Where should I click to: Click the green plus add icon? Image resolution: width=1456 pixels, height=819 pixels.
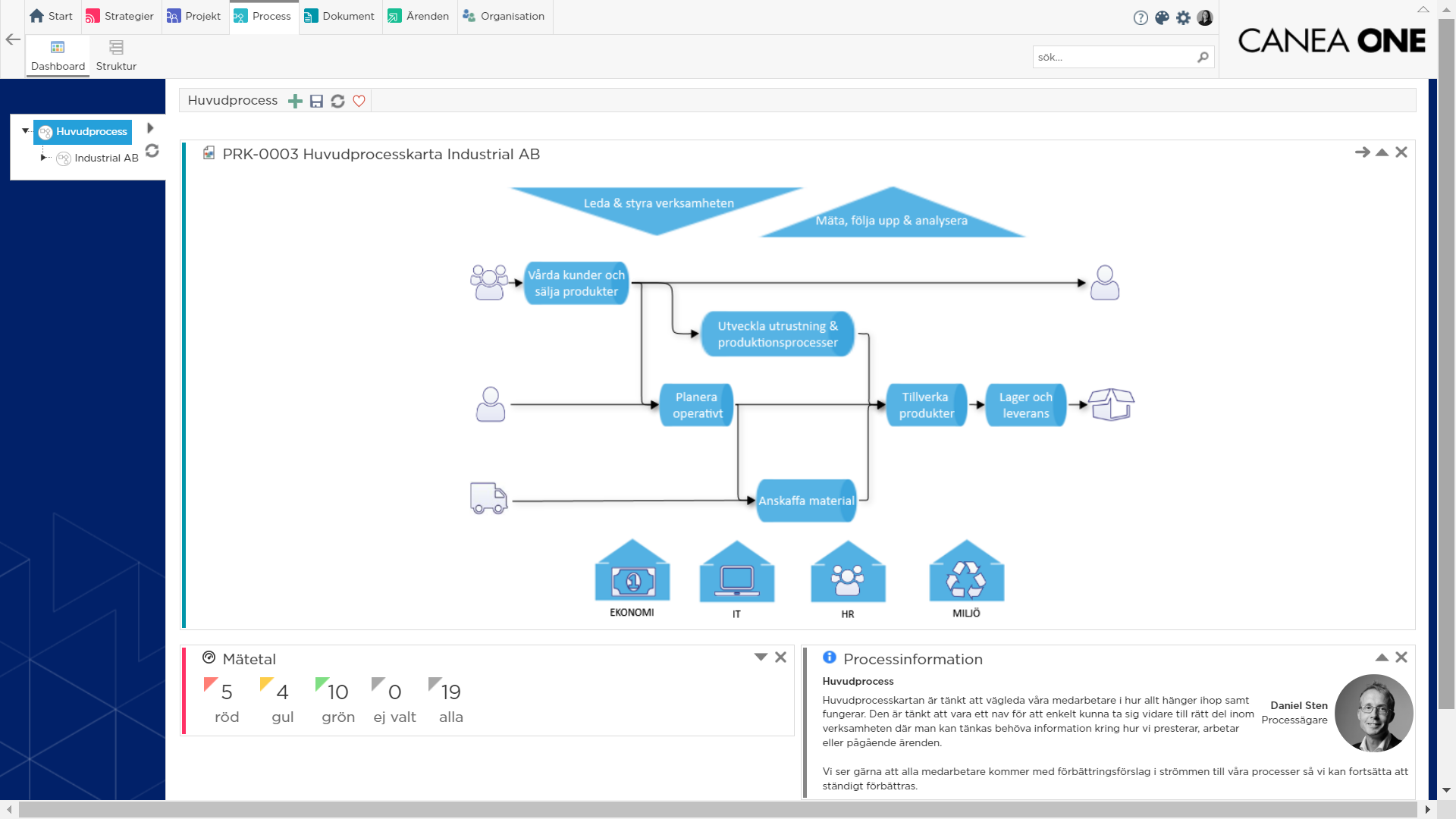[295, 101]
